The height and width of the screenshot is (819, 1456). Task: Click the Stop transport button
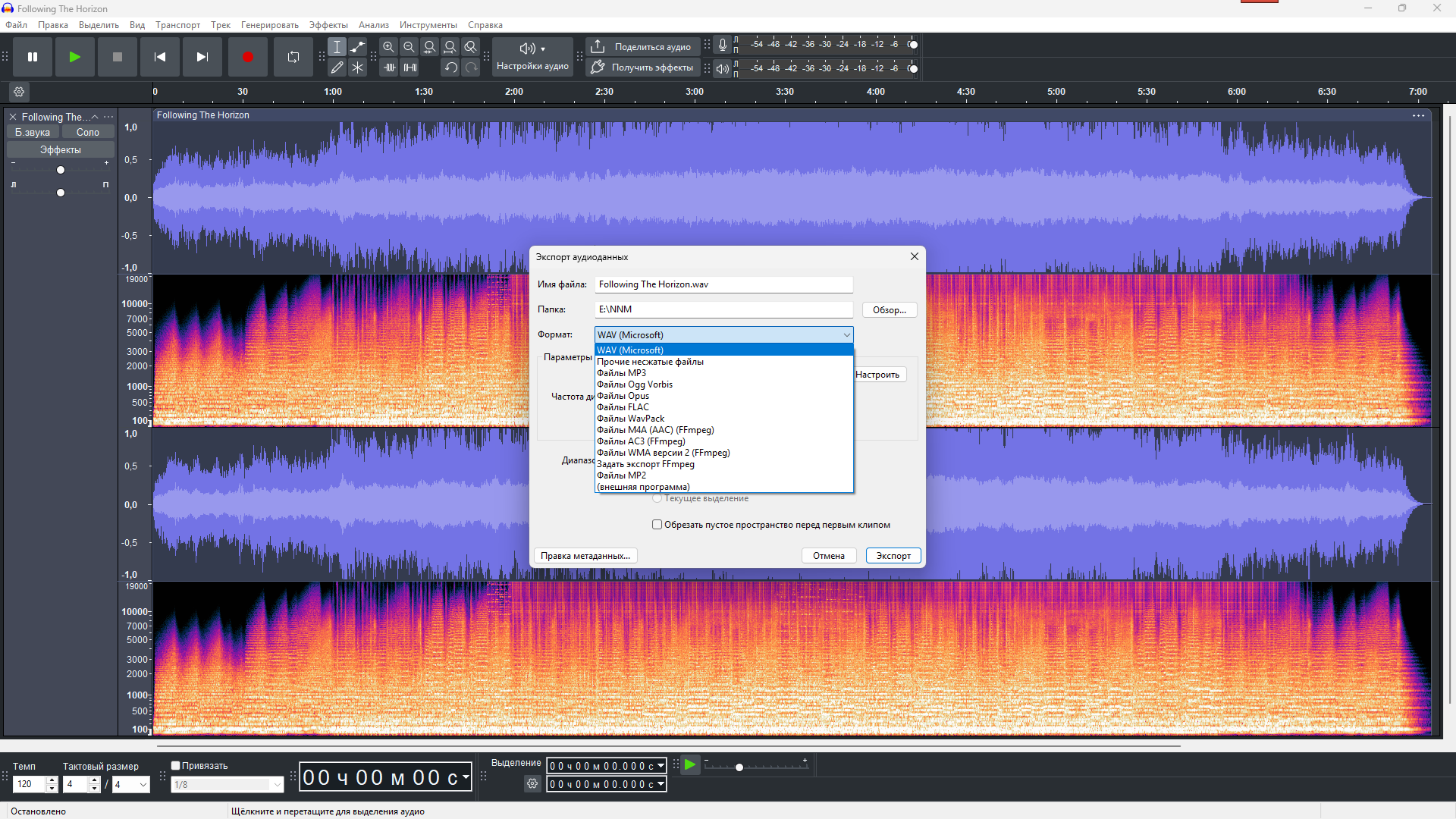coord(118,57)
